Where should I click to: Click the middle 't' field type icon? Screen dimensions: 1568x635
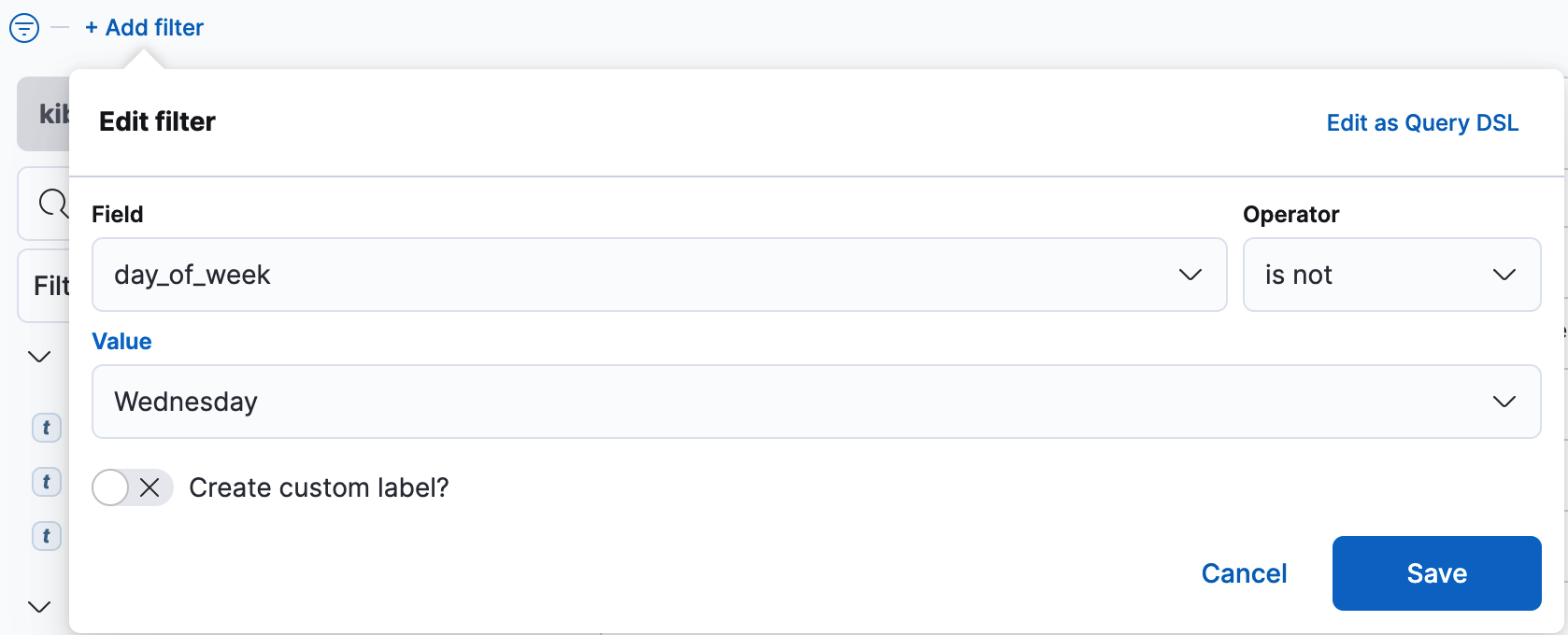46,482
